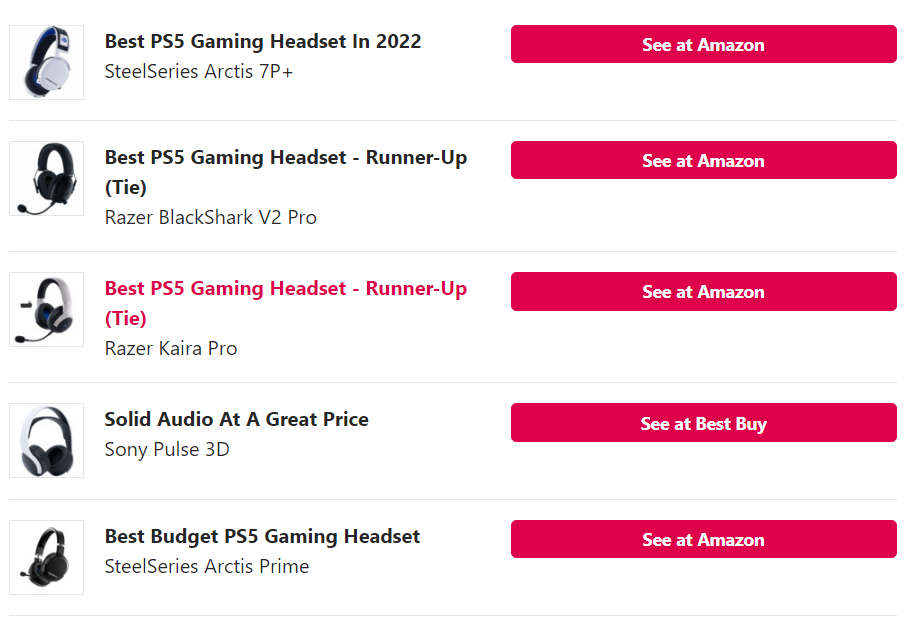Open SteelSeries Arctis 7P+ headset thumbnail
The height and width of the screenshot is (618, 918).
click(46, 62)
